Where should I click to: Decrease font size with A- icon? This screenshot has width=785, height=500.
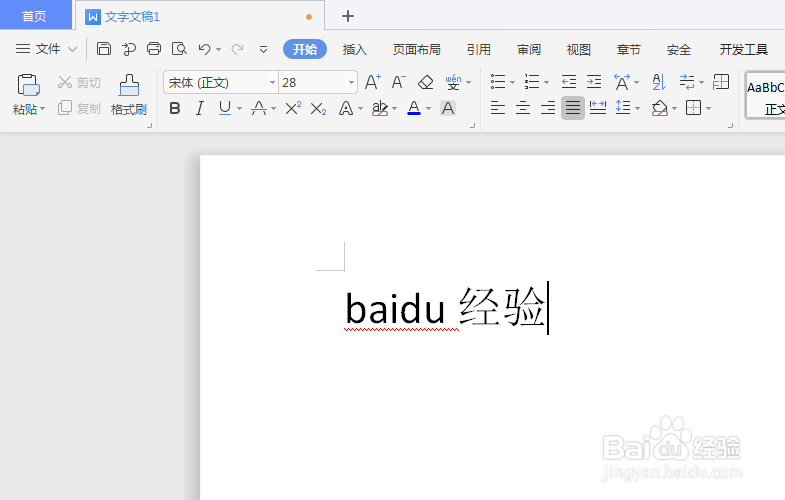click(x=399, y=82)
